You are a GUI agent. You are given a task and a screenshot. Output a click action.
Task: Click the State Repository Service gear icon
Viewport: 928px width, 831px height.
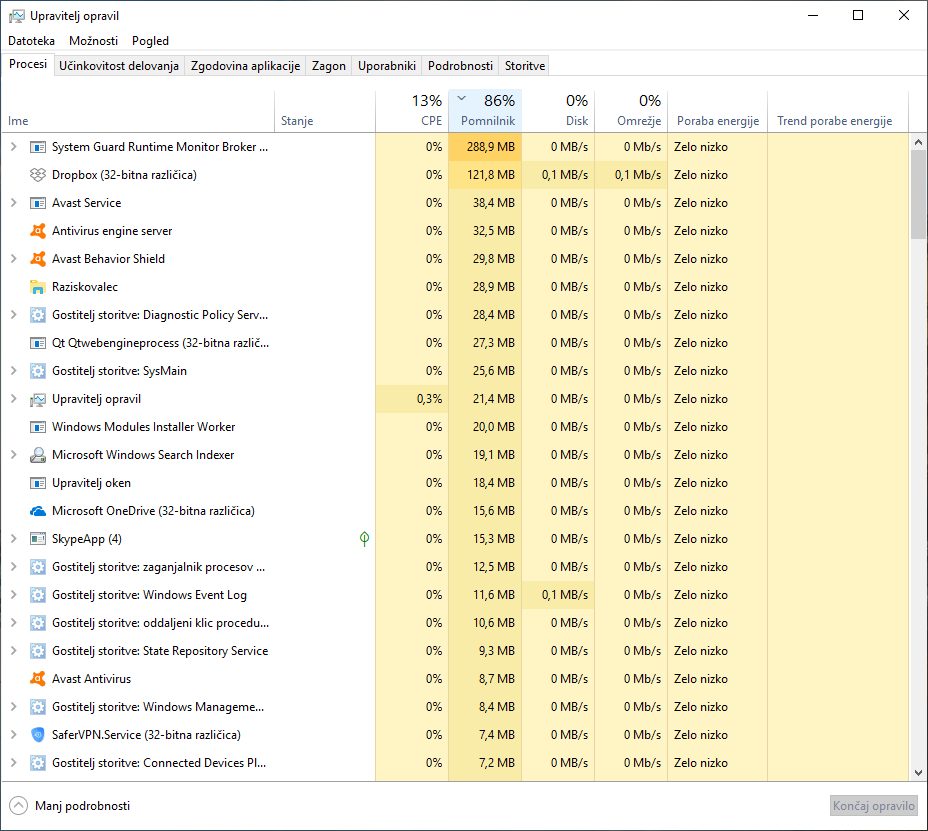click(x=38, y=651)
